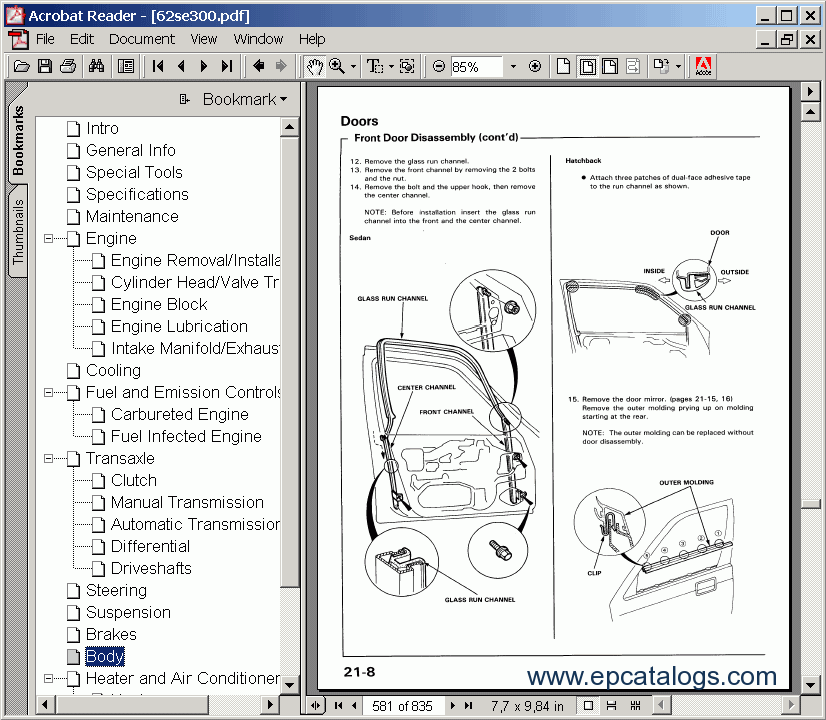Image resolution: width=826 pixels, height=720 pixels.
Task: Enable Actual Size page view
Action: (563, 66)
